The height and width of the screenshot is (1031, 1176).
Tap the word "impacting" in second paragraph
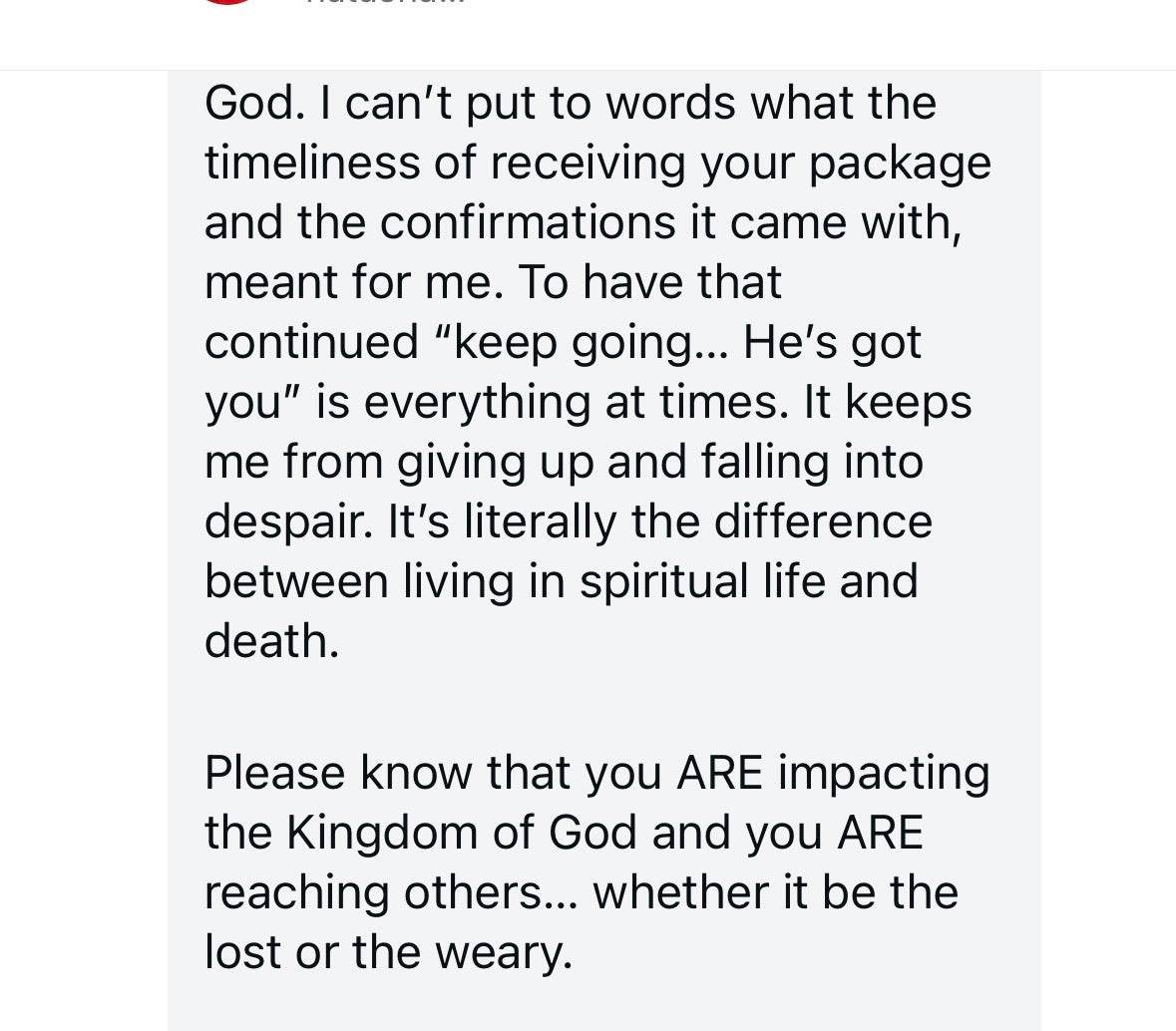point(884,773)
